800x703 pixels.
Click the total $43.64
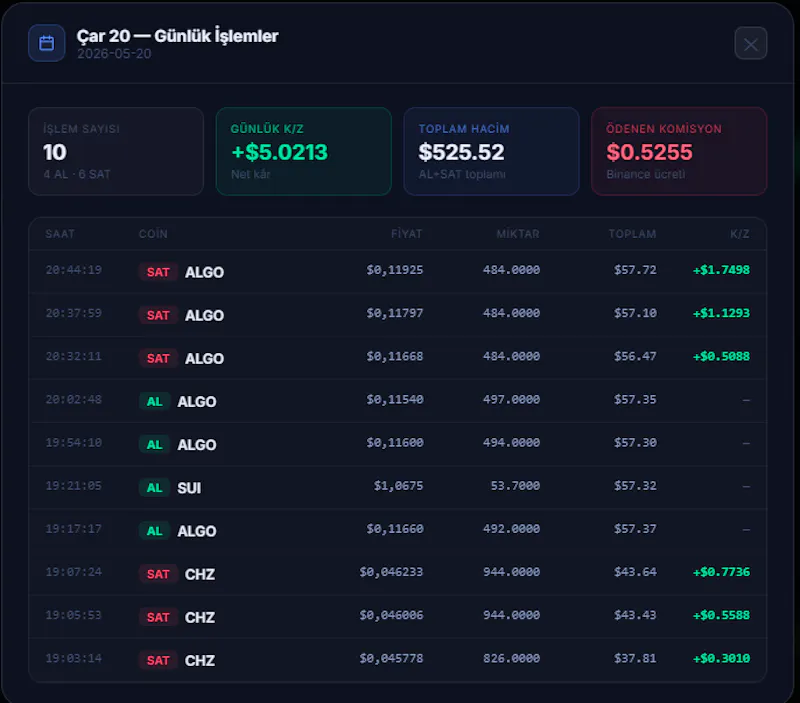pyautogui.click(x=635, y=572)
